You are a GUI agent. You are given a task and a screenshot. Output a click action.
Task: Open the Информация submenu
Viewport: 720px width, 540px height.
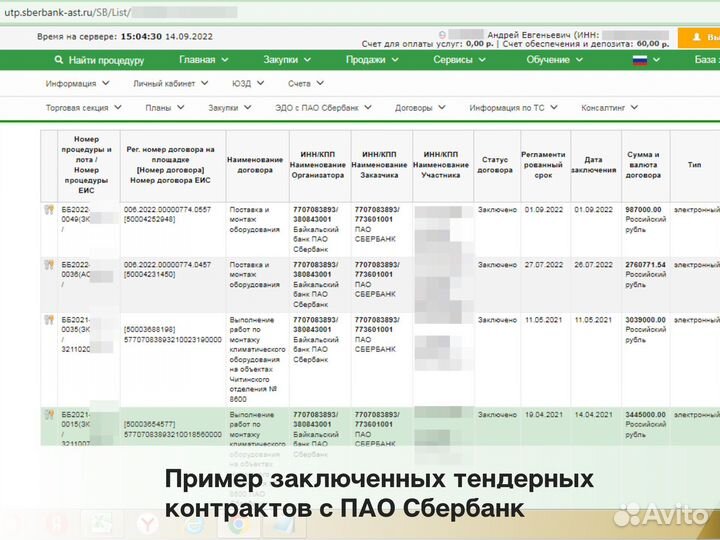(77, 84)
